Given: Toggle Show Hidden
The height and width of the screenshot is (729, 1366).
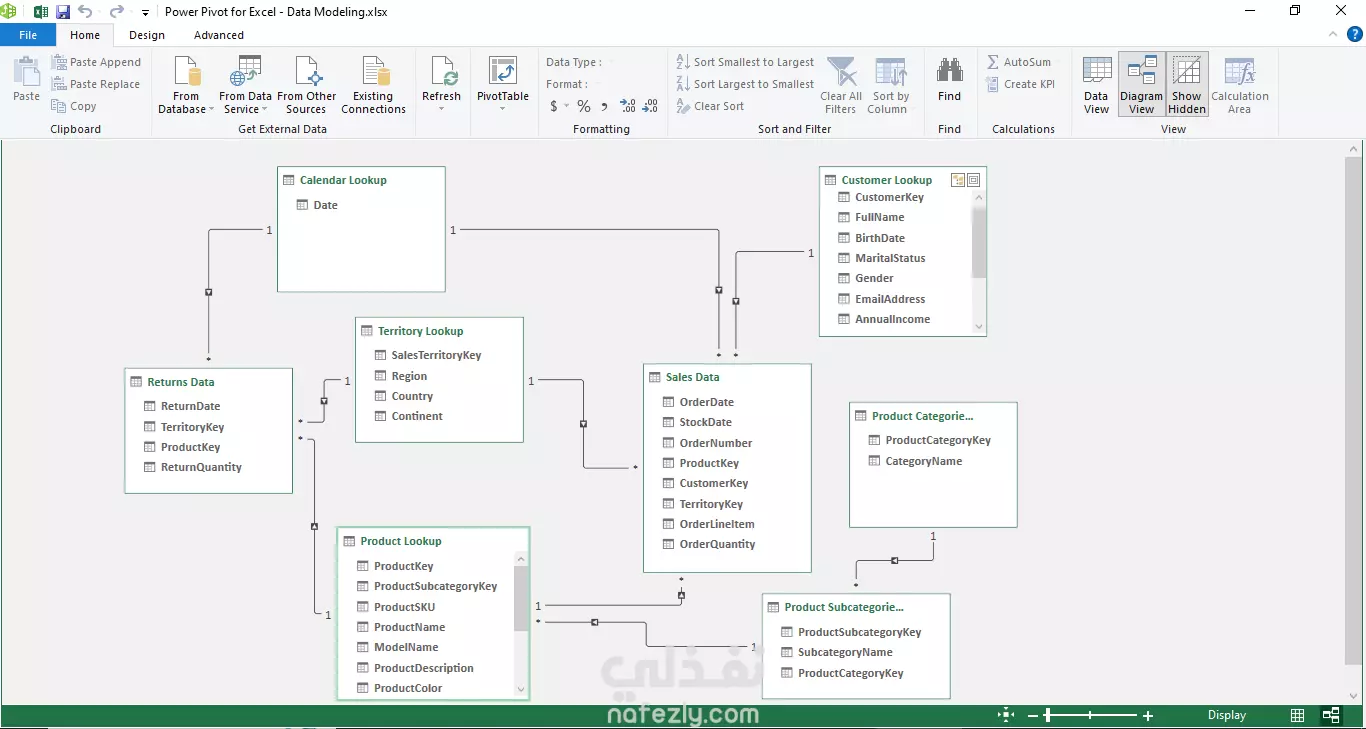Looking at the screenshot, I should pyautogui.click(x=1187, y=84).
